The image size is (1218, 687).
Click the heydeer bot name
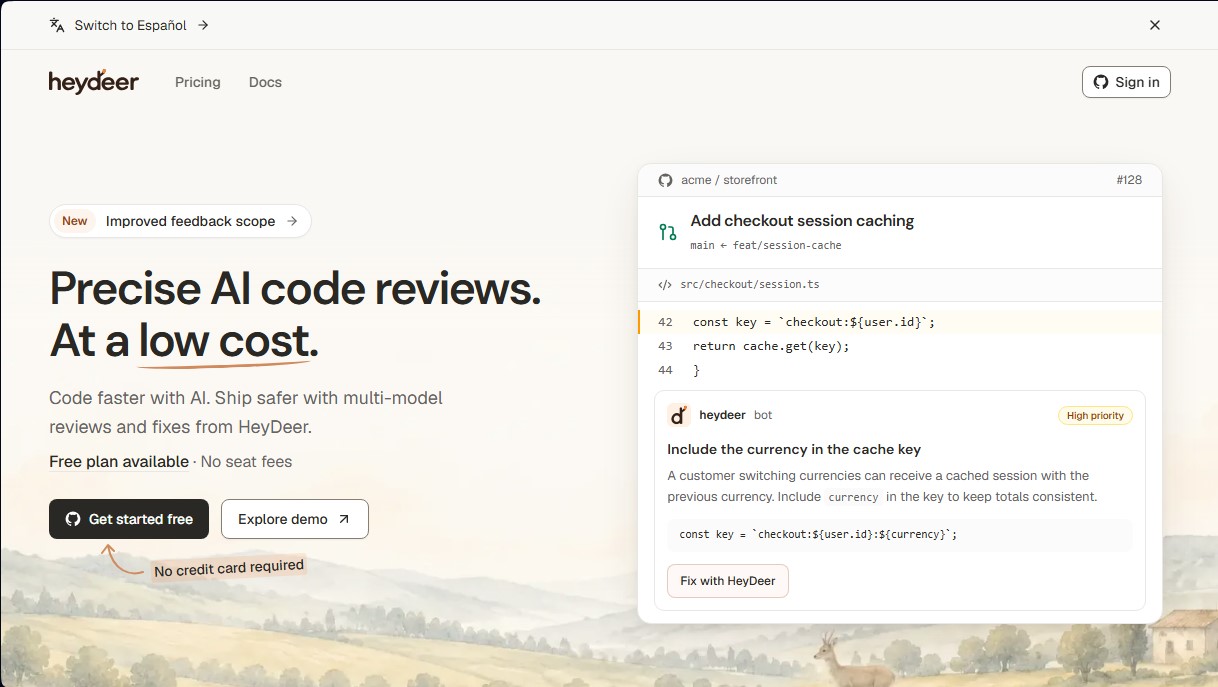pyautogui.click(x=722, y=415)
